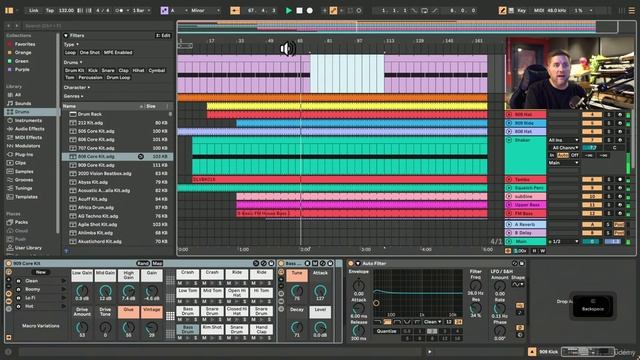Viewport: 640px width, 360px height.
Task: Select the One Shot filter tag
Action: click(89, 53)
